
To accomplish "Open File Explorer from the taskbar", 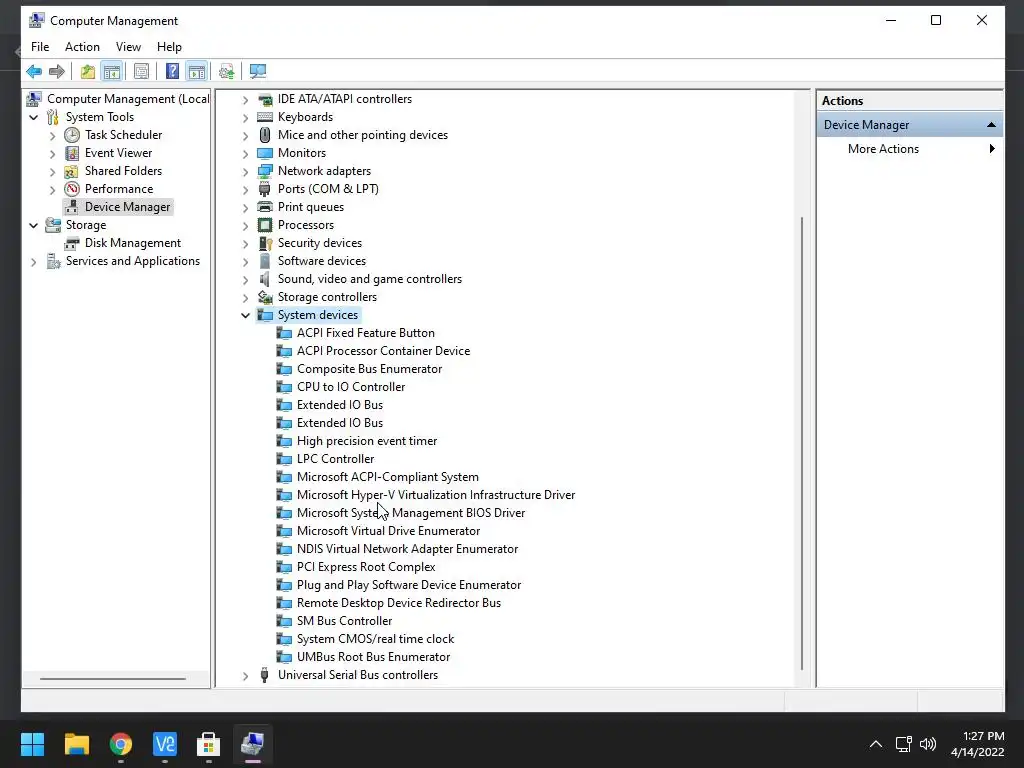I will [76, 744].
